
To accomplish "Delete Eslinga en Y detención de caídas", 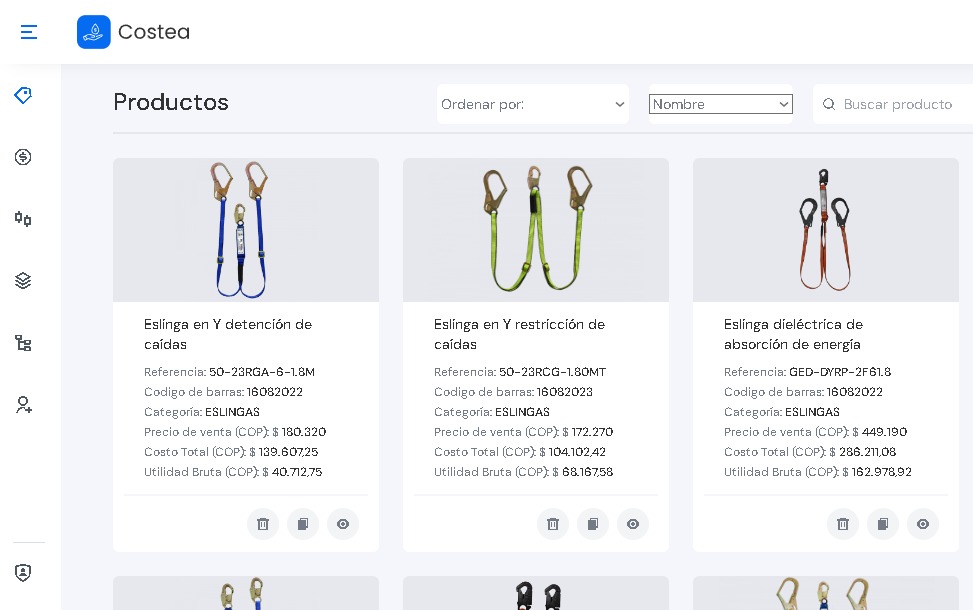I will click(x=263, y=524).
